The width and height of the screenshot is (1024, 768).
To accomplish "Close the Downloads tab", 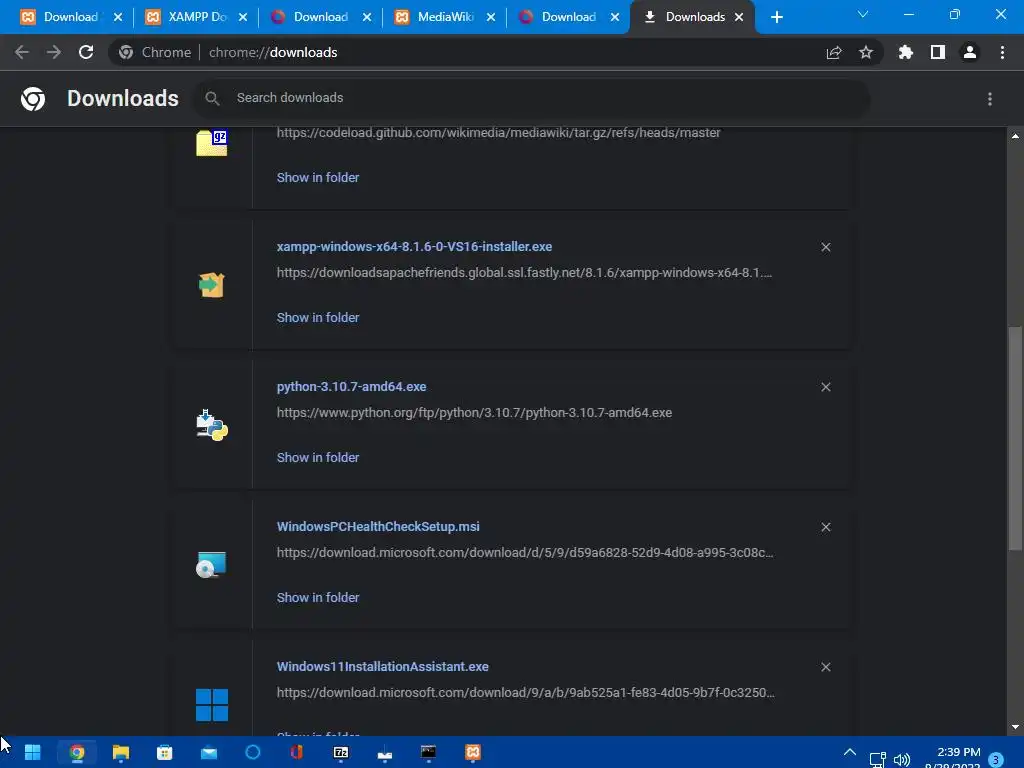I will [739, 17].
